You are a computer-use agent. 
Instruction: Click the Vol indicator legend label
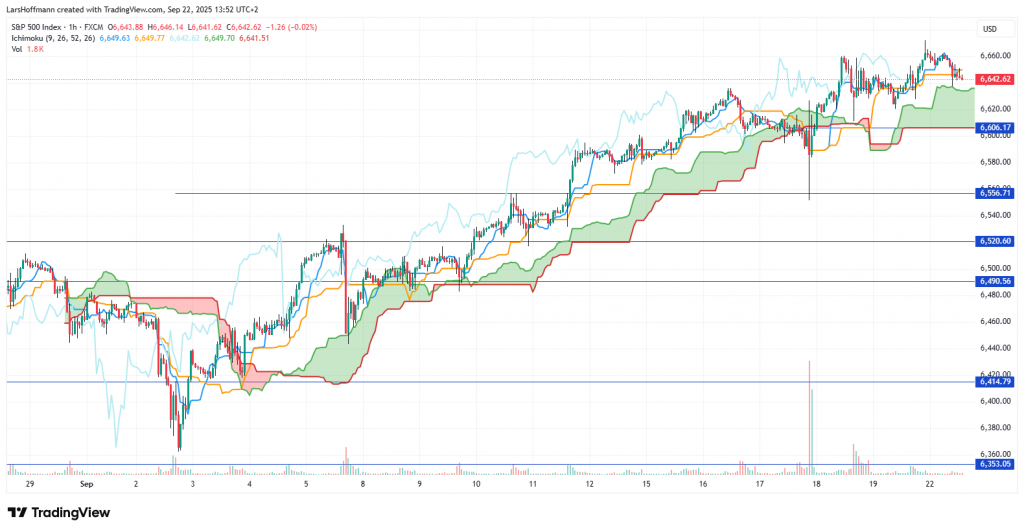point(17,49)
